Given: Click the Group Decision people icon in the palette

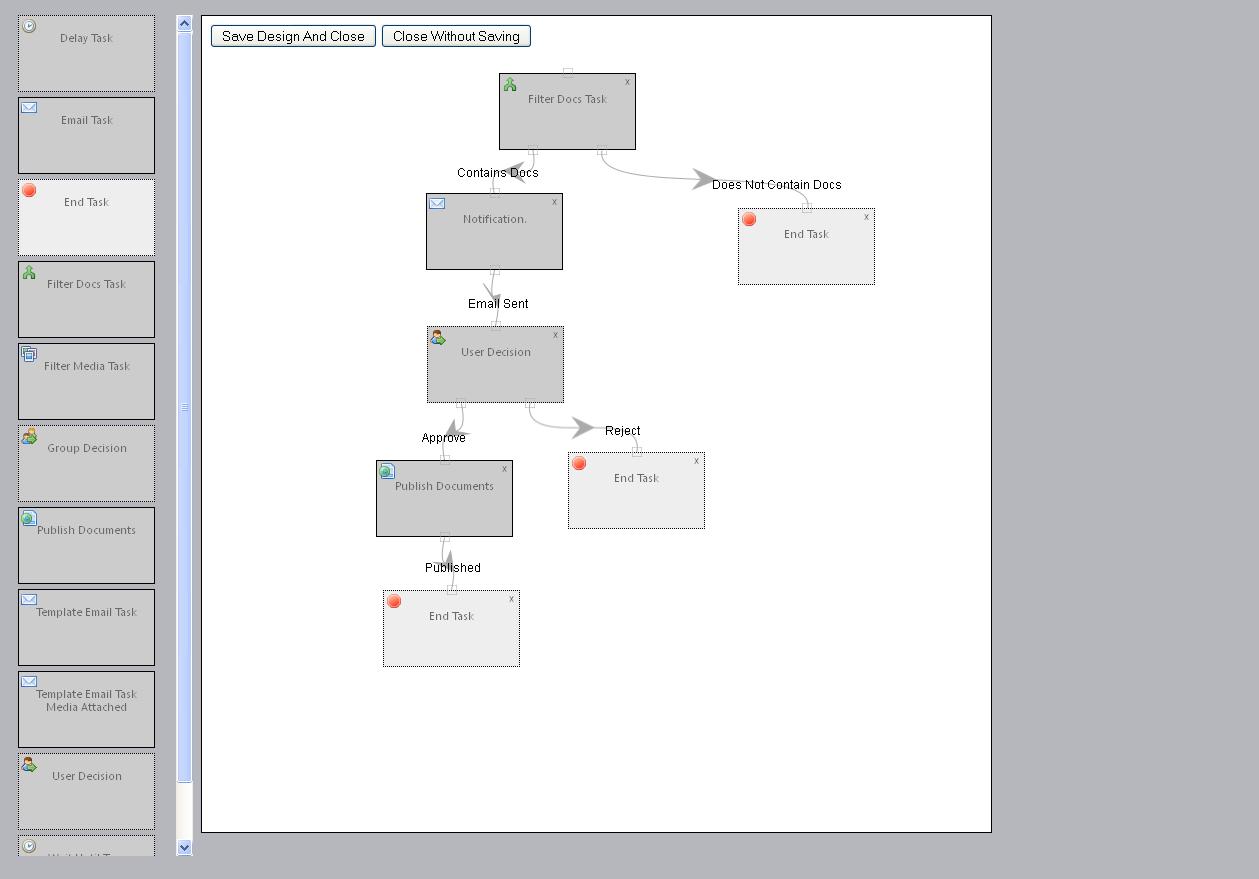Looking at the screenshot, I should (x=29, y=436).
